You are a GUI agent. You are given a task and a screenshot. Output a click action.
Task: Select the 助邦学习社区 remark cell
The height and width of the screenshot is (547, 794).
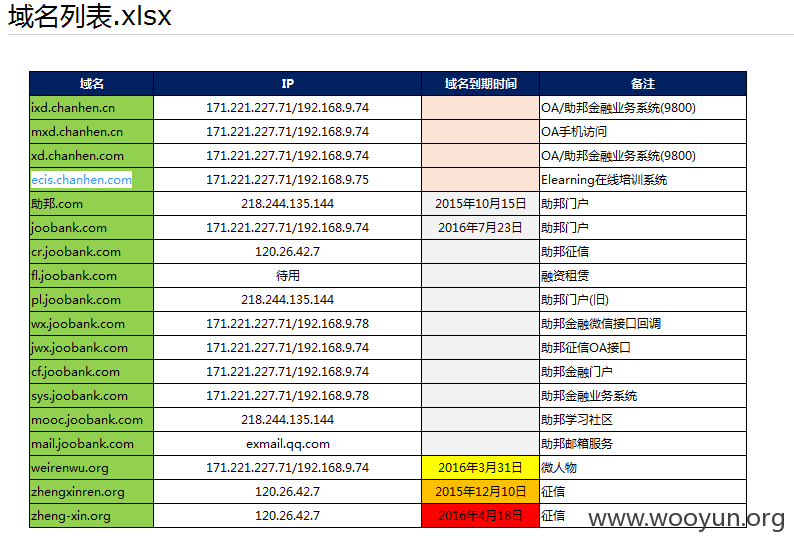coord(643,419)
